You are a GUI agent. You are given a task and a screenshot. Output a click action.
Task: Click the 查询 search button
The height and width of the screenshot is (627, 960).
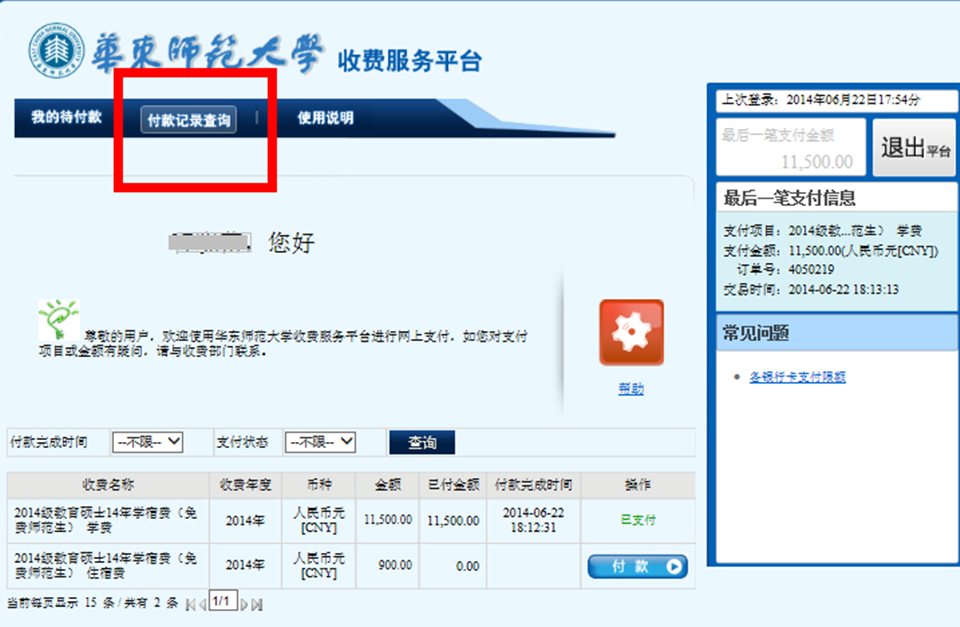click(x=422, y=443)
